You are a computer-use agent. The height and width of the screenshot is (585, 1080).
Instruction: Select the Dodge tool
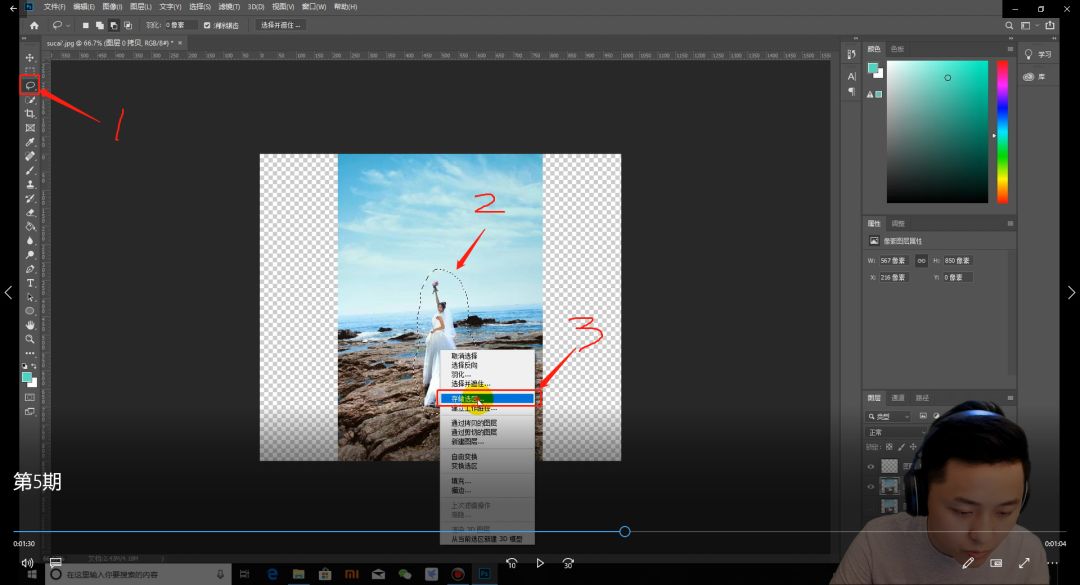click(30, 255)
